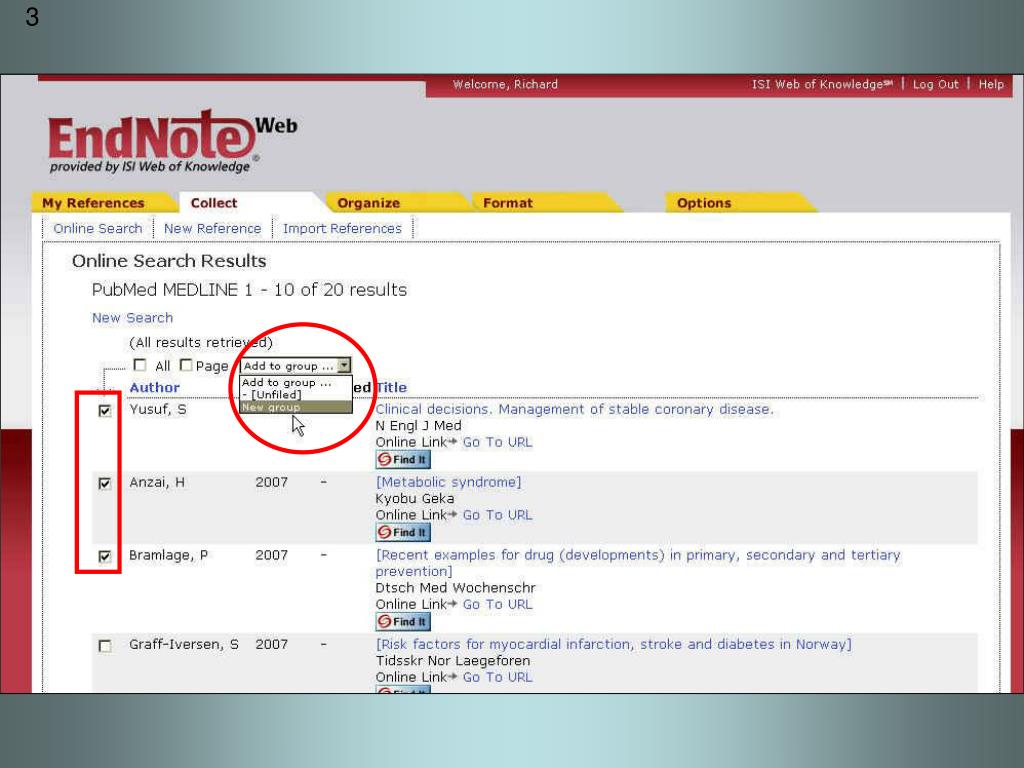Click the Graff-Iversen, S author name

point(184,645)
